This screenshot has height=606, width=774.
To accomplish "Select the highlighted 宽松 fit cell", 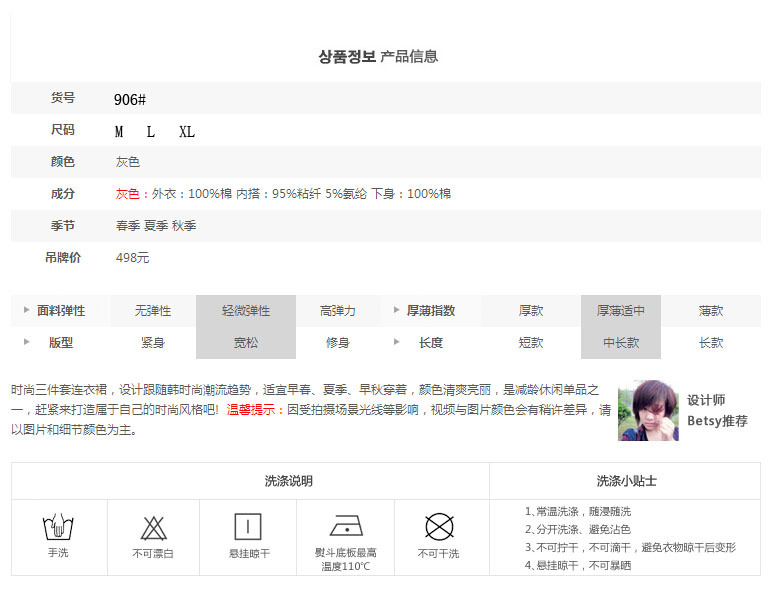I will pos(246,342).
